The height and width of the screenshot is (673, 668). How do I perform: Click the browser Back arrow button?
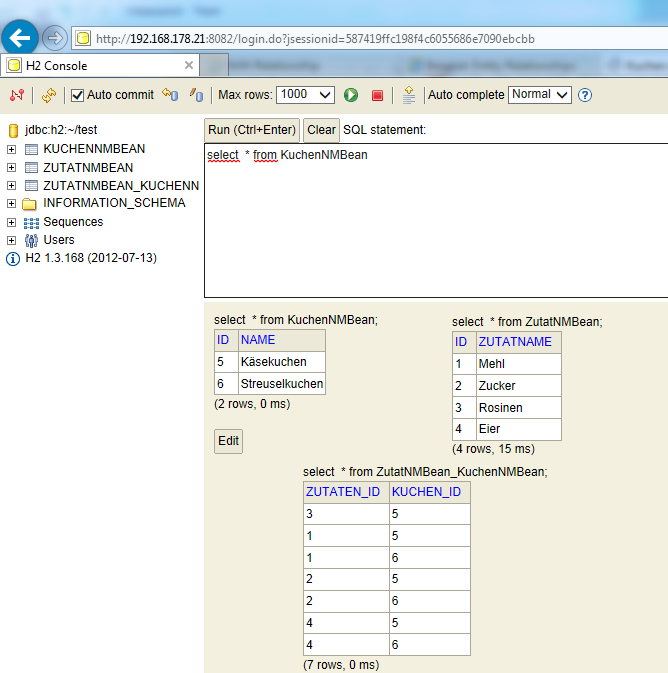pyautogui.click(x=20, y=38)
